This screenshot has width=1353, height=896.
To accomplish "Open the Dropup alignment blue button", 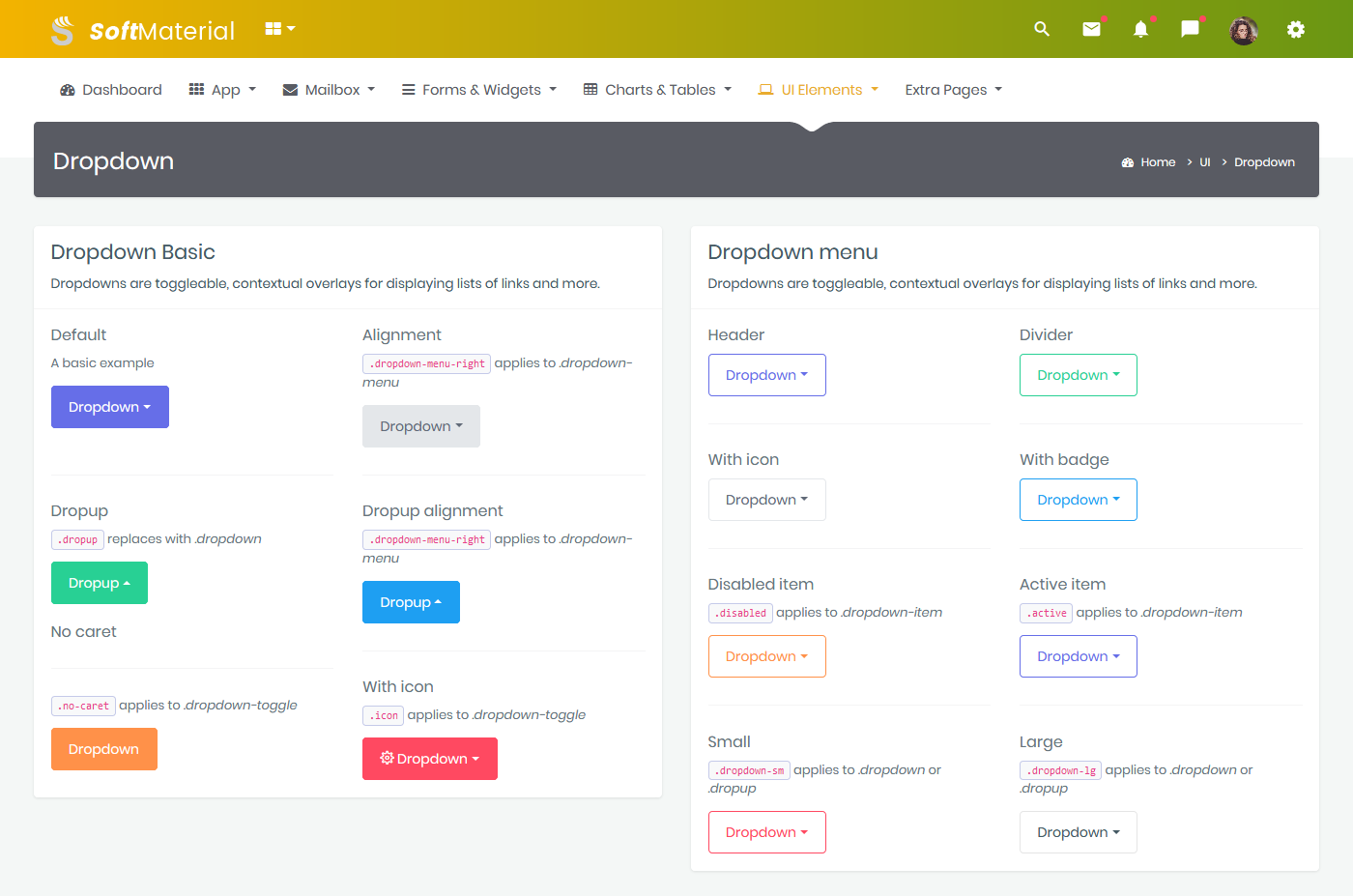I will (411, 602).
